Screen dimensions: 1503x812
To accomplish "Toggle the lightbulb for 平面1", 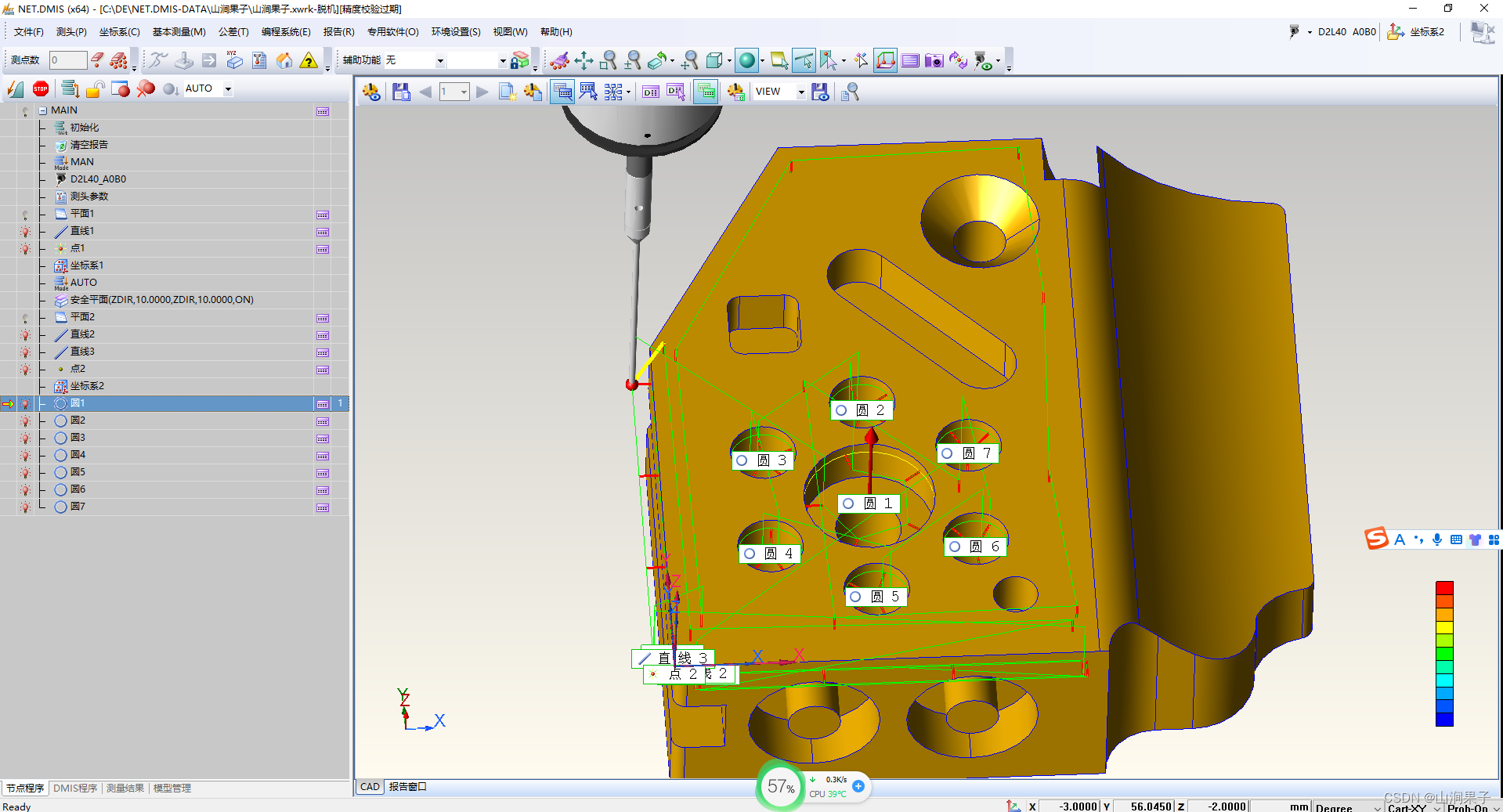I will (x=26, y=214).
